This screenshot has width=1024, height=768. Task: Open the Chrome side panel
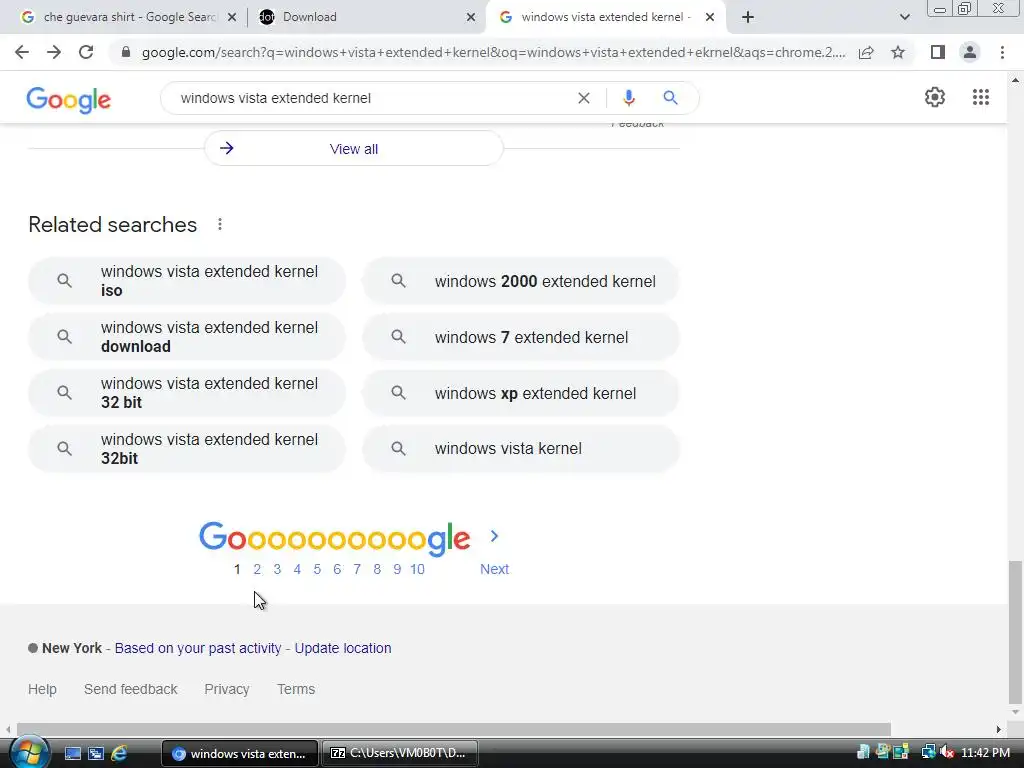(x=938, y=52)
